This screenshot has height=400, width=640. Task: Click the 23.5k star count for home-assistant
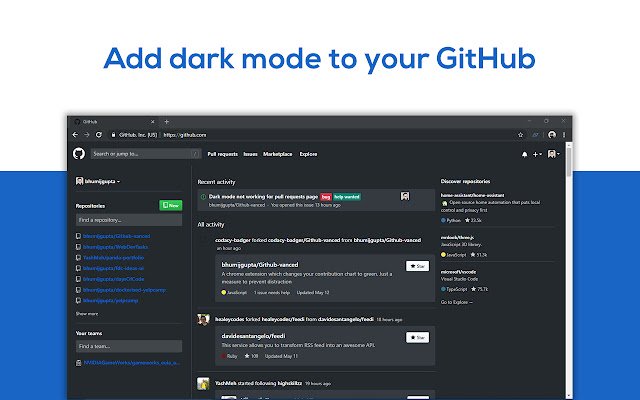473,220
